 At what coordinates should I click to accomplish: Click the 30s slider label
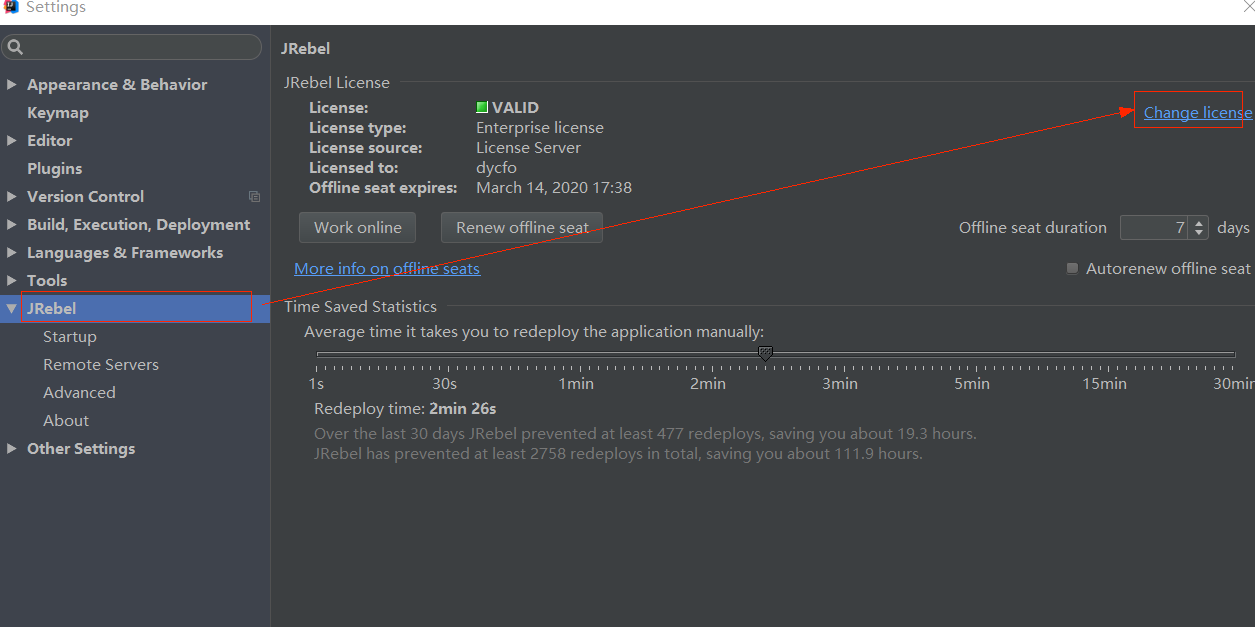(444, 384)
